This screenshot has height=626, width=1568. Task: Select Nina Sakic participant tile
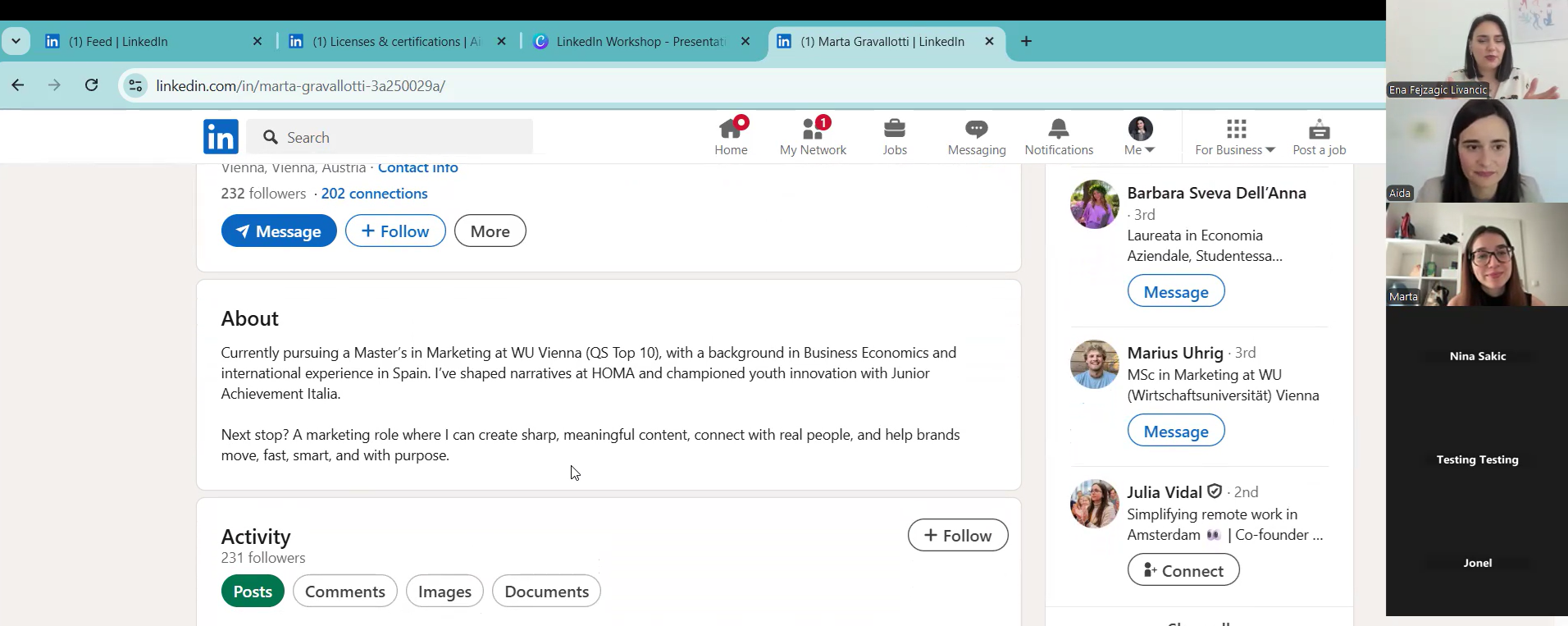tap(1476, 357)
